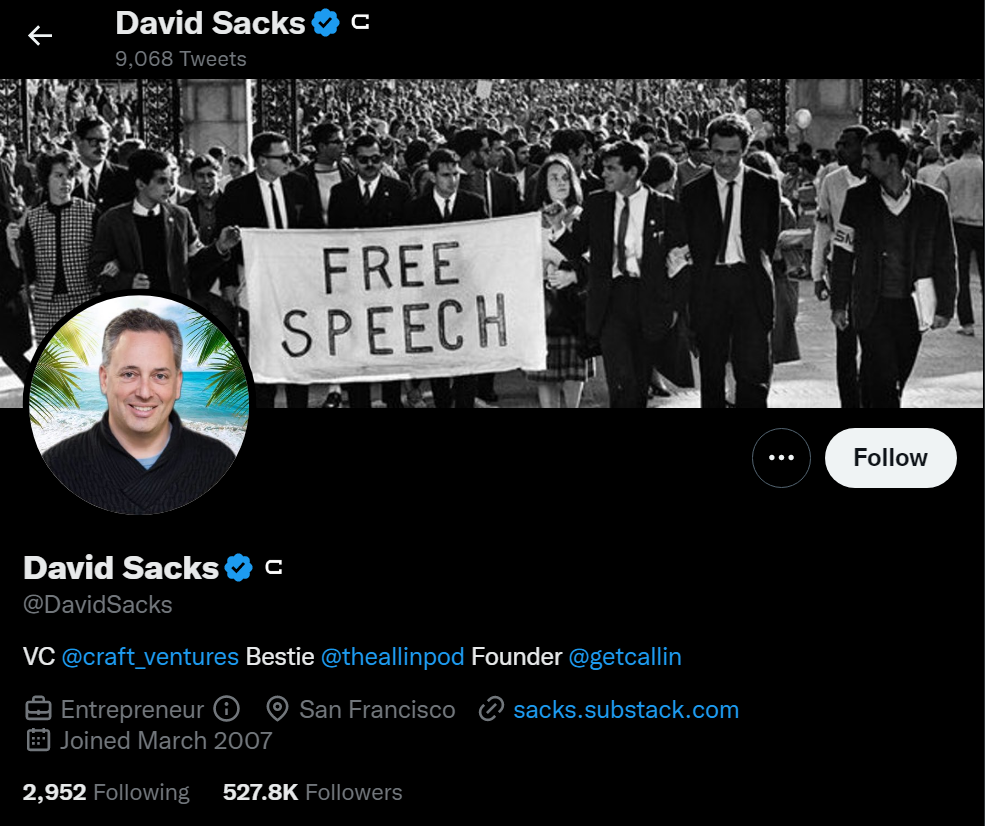Follow David Sacks

(x=890, y=458)
